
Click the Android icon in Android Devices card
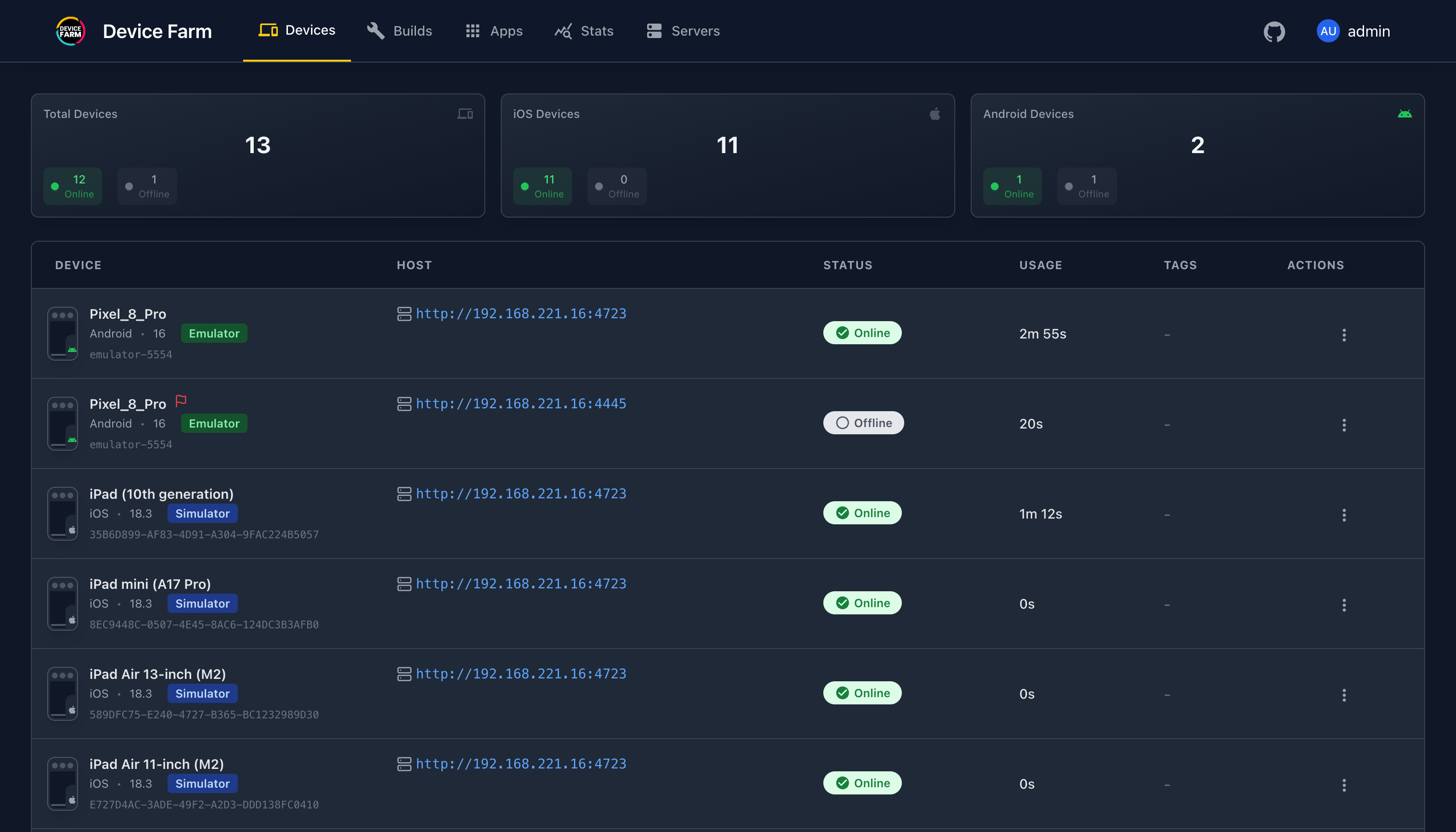pyautogui.click(x=1404, y=114)
